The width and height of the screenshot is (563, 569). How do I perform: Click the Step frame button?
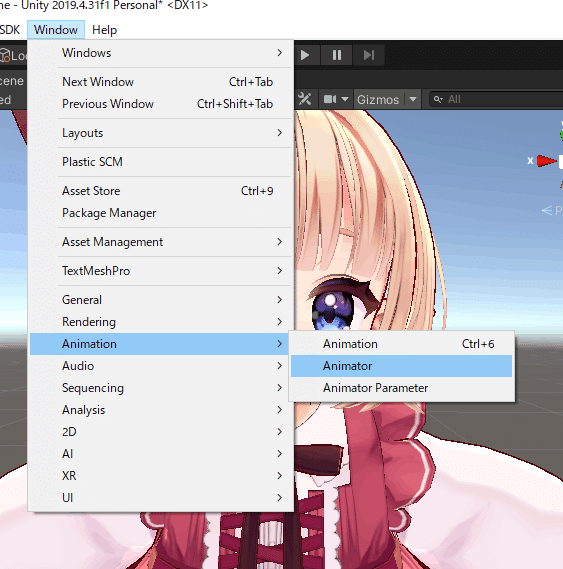[369, 55]
